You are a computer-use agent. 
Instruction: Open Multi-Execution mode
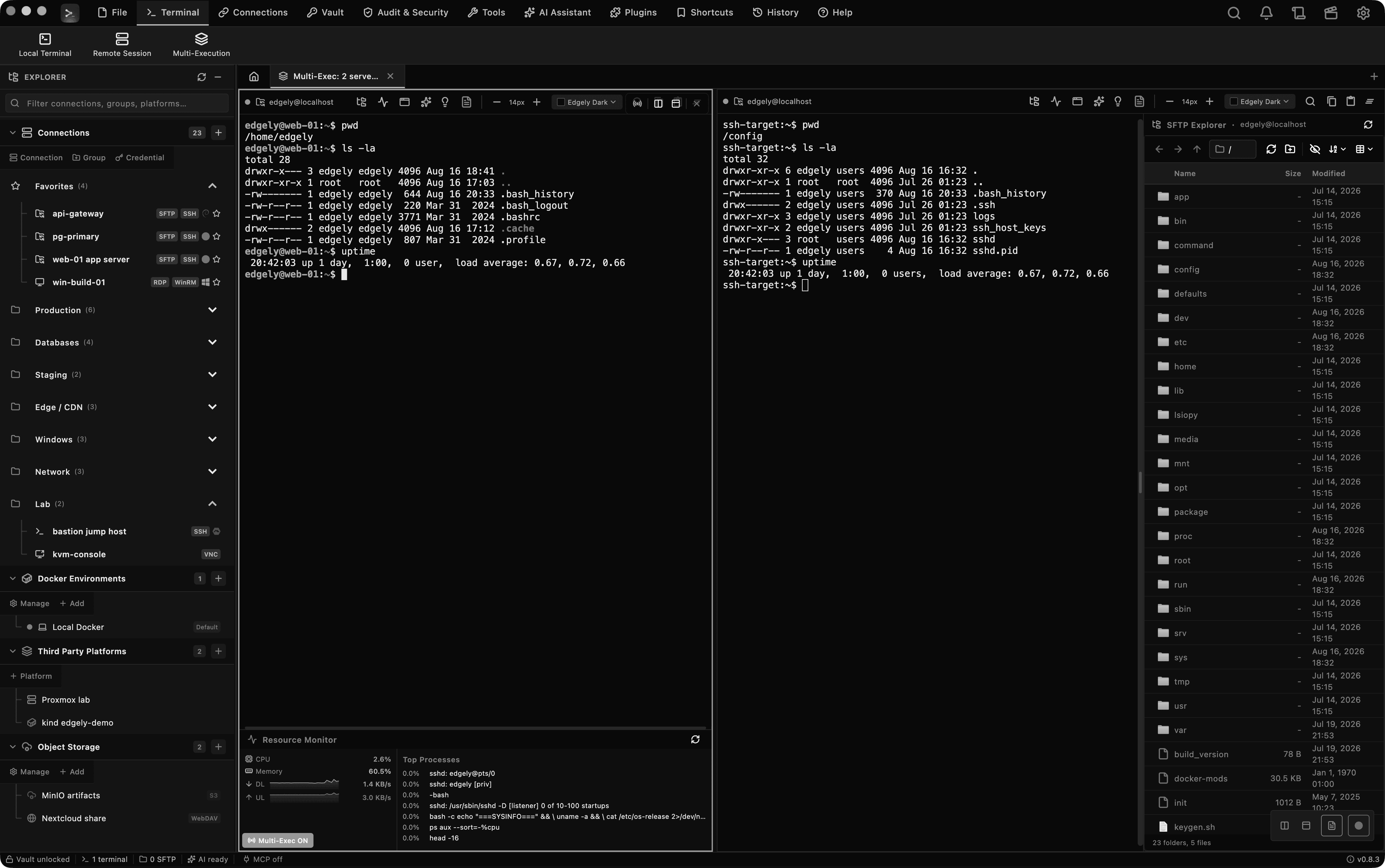201,45
